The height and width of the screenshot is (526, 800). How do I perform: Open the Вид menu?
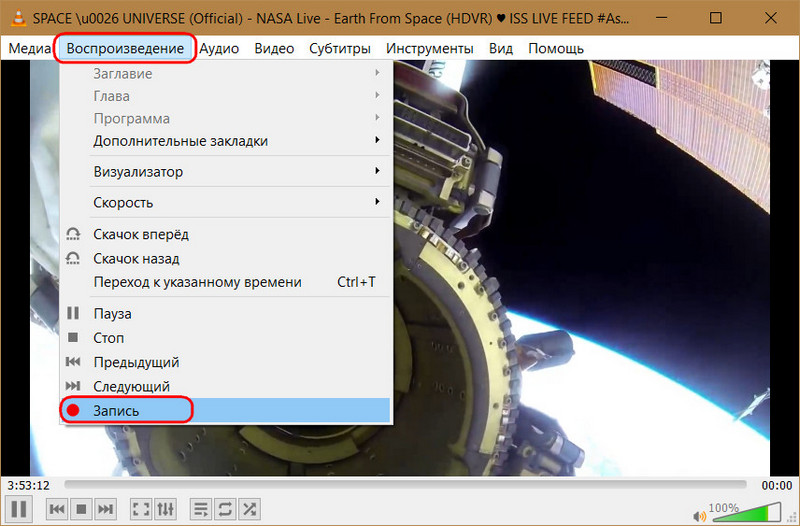[x=501, y=48]
